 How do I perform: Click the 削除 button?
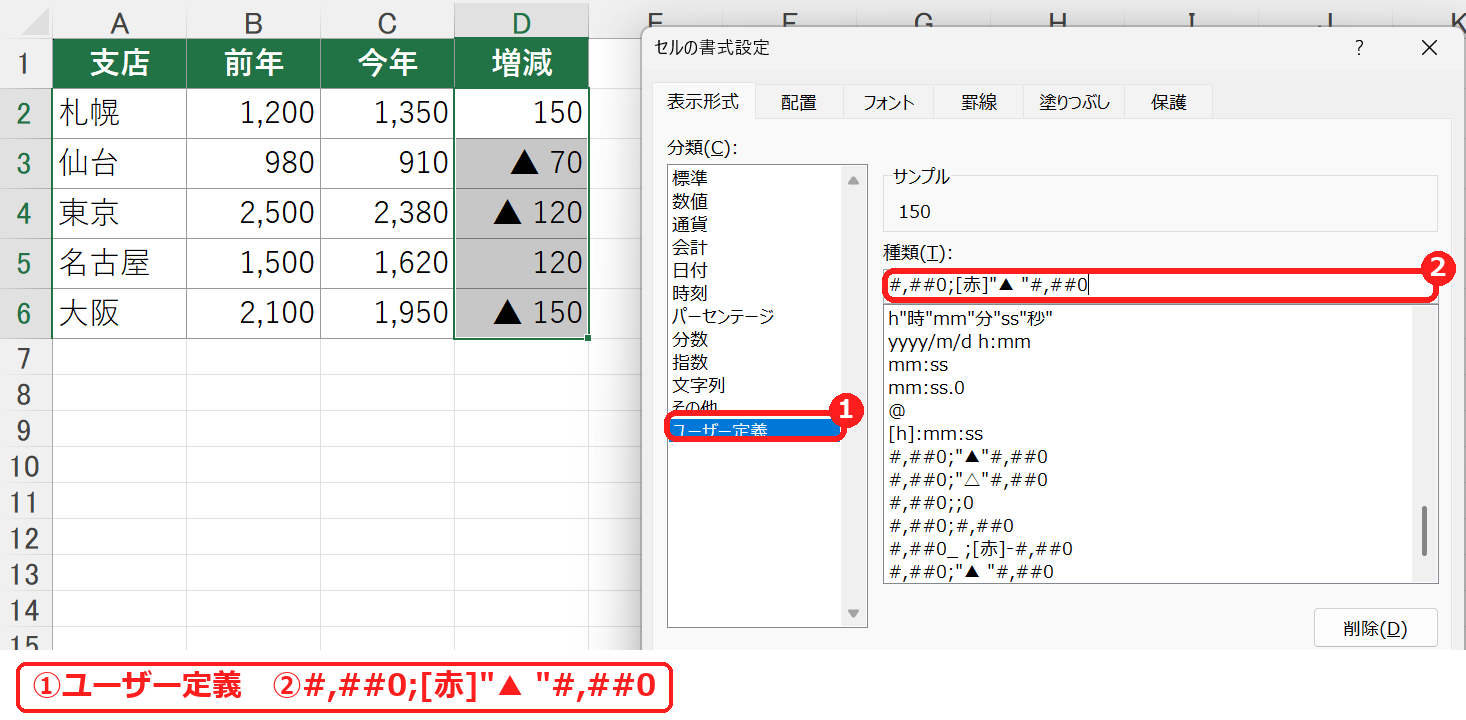(x=1375, y=629)
